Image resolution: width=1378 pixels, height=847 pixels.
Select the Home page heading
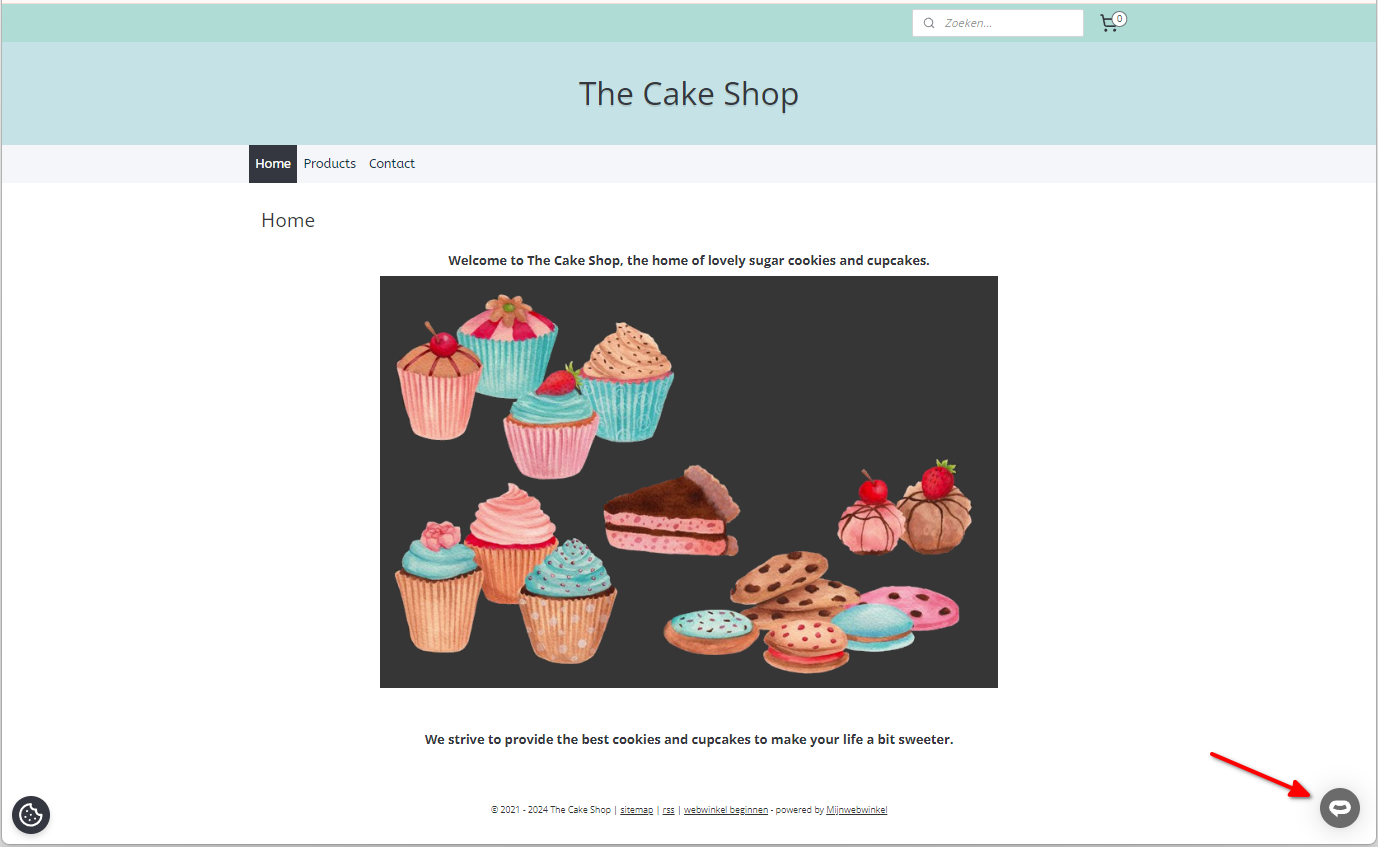(288, 221)
